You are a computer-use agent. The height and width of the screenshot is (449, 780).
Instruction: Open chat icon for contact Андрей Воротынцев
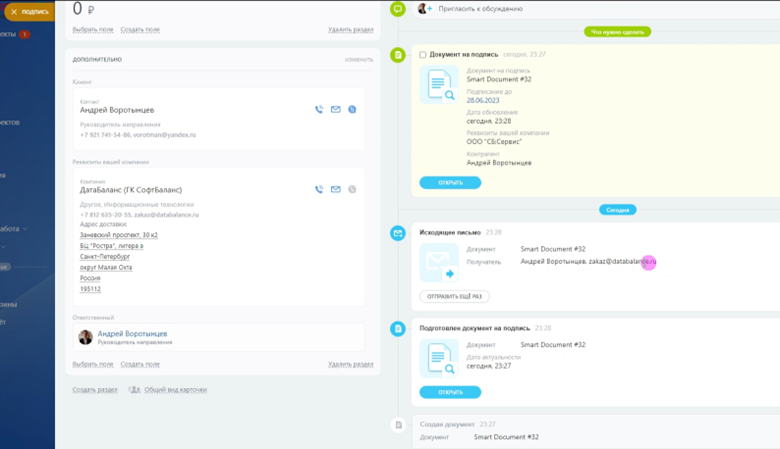(352, 109)
